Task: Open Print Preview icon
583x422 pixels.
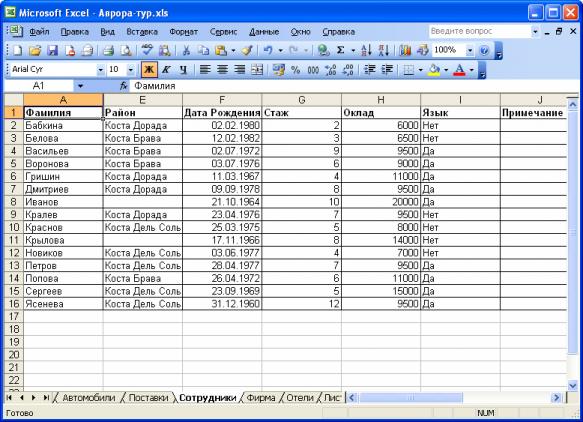Action: tap(126, 50)
